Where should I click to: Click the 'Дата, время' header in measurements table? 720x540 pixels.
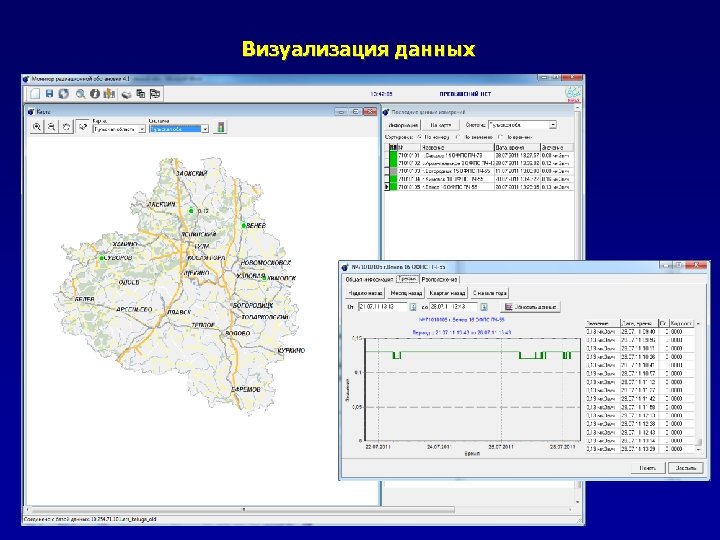[517, 147]
